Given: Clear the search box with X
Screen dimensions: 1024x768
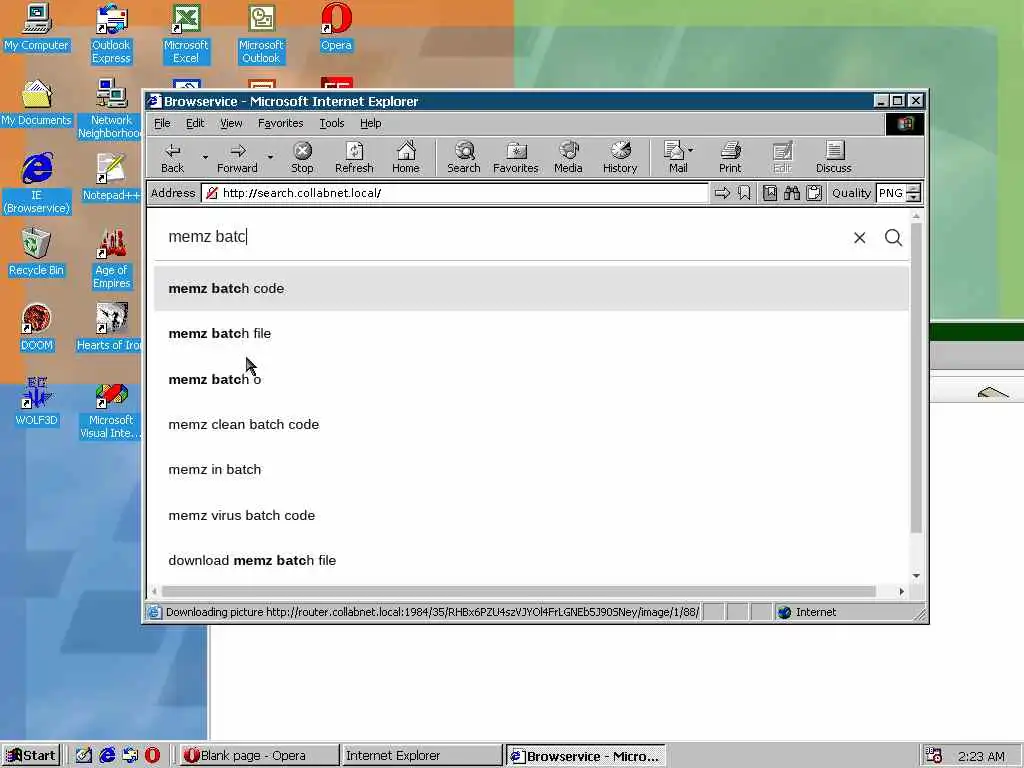Looking at the screenshot, I should coord(859,238).
